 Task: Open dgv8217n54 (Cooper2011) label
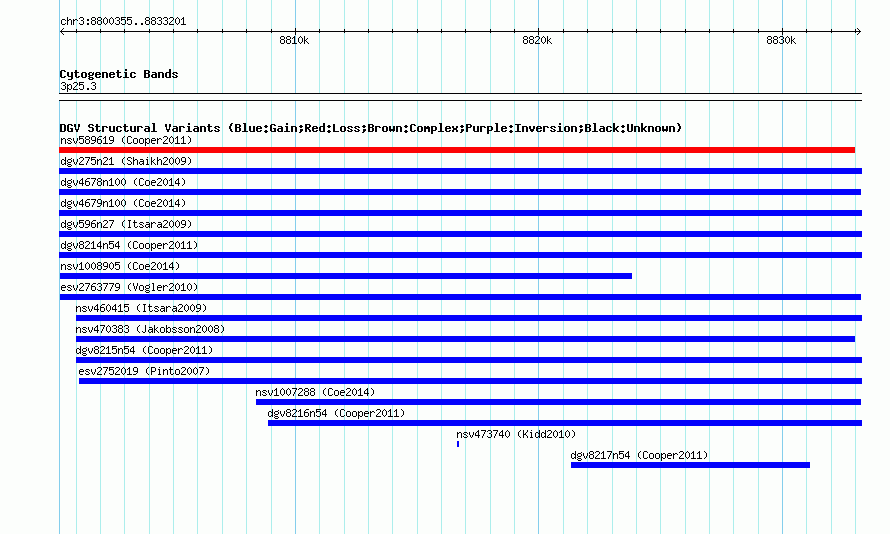pos(639,455)
